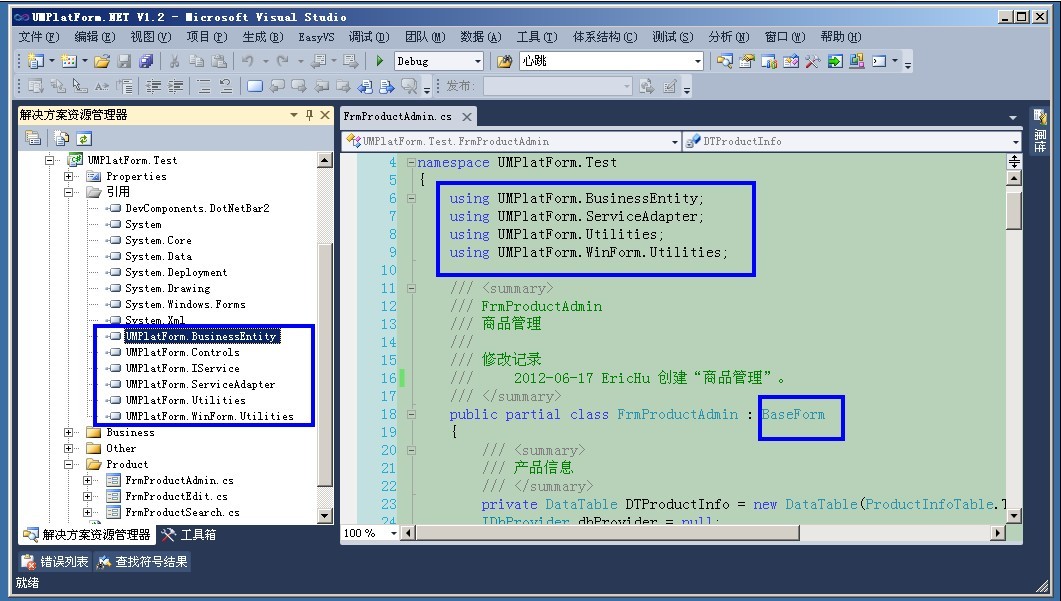This screenshot has width=1061, height=601.
Task: Click the Save All icon
Action: [x=145, y=62]
